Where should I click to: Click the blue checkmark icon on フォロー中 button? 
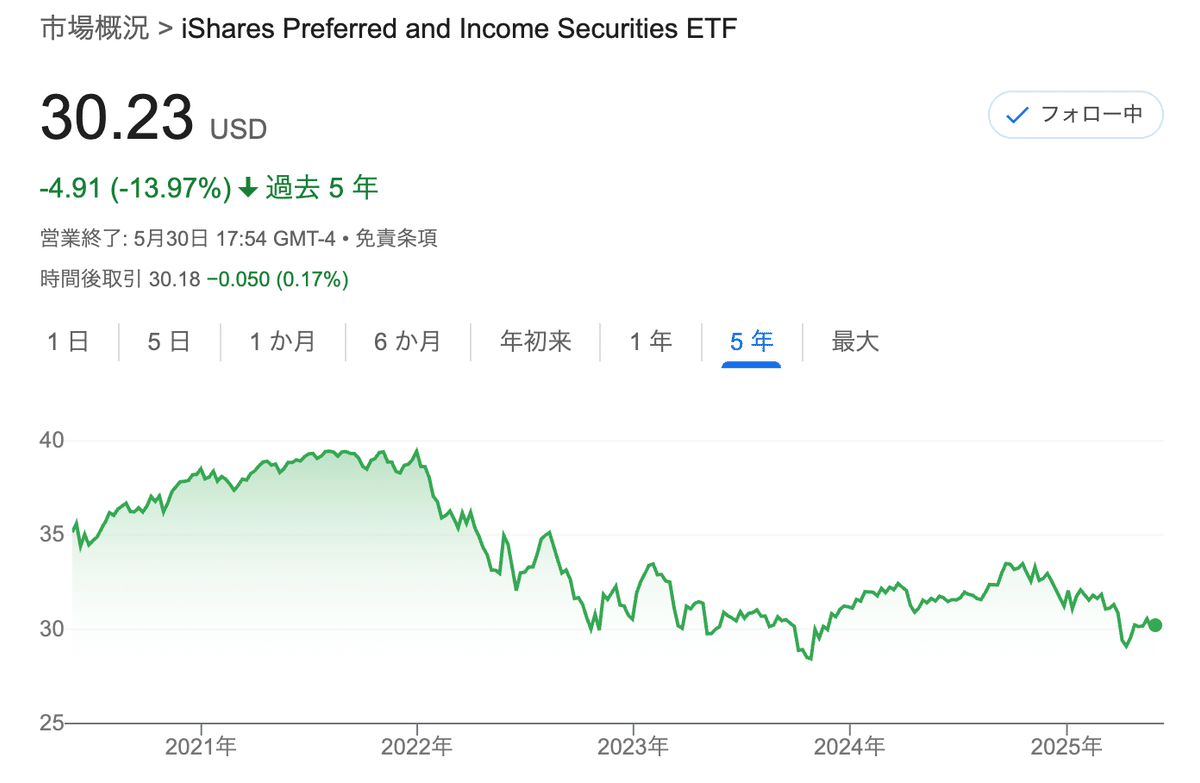1017,114
